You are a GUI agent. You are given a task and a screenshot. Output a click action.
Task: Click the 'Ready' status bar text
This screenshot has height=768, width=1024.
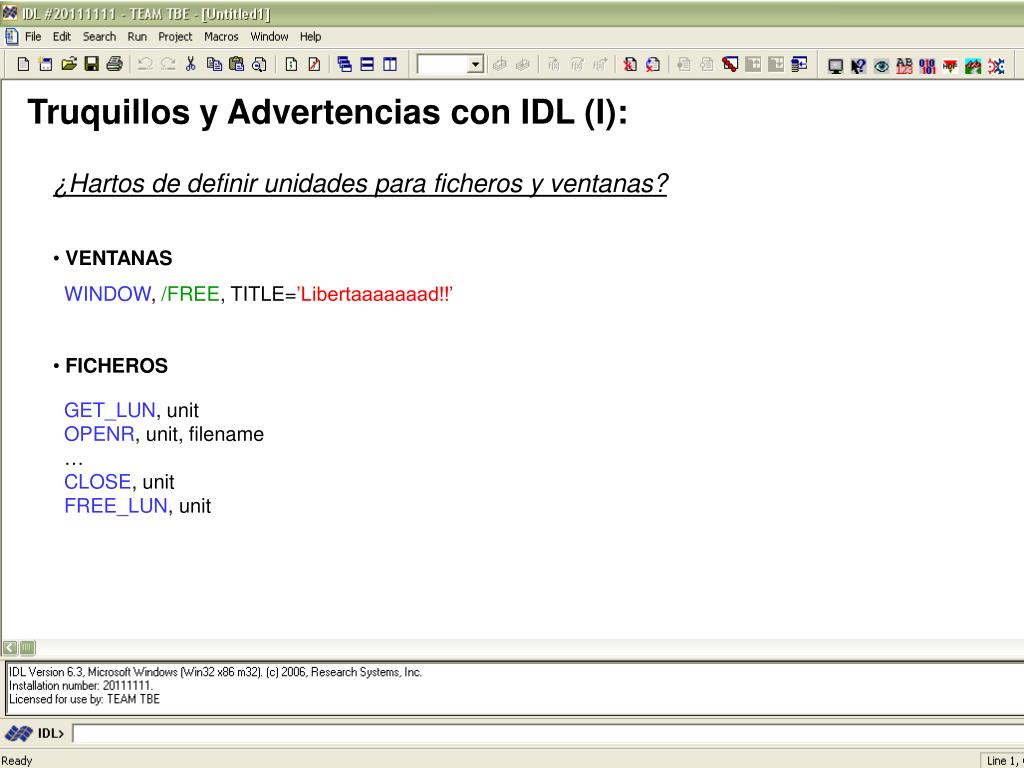(x=16, y=761)
